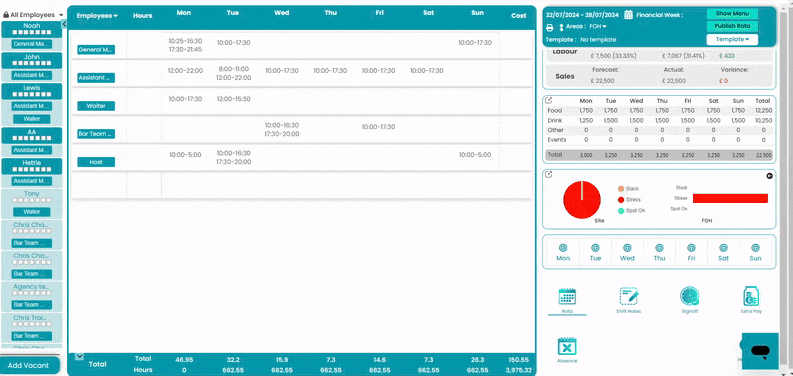Screen dimensions: 793x376
Task: Open the All Employees filter dropdown
Action: [x=34, y=15]
